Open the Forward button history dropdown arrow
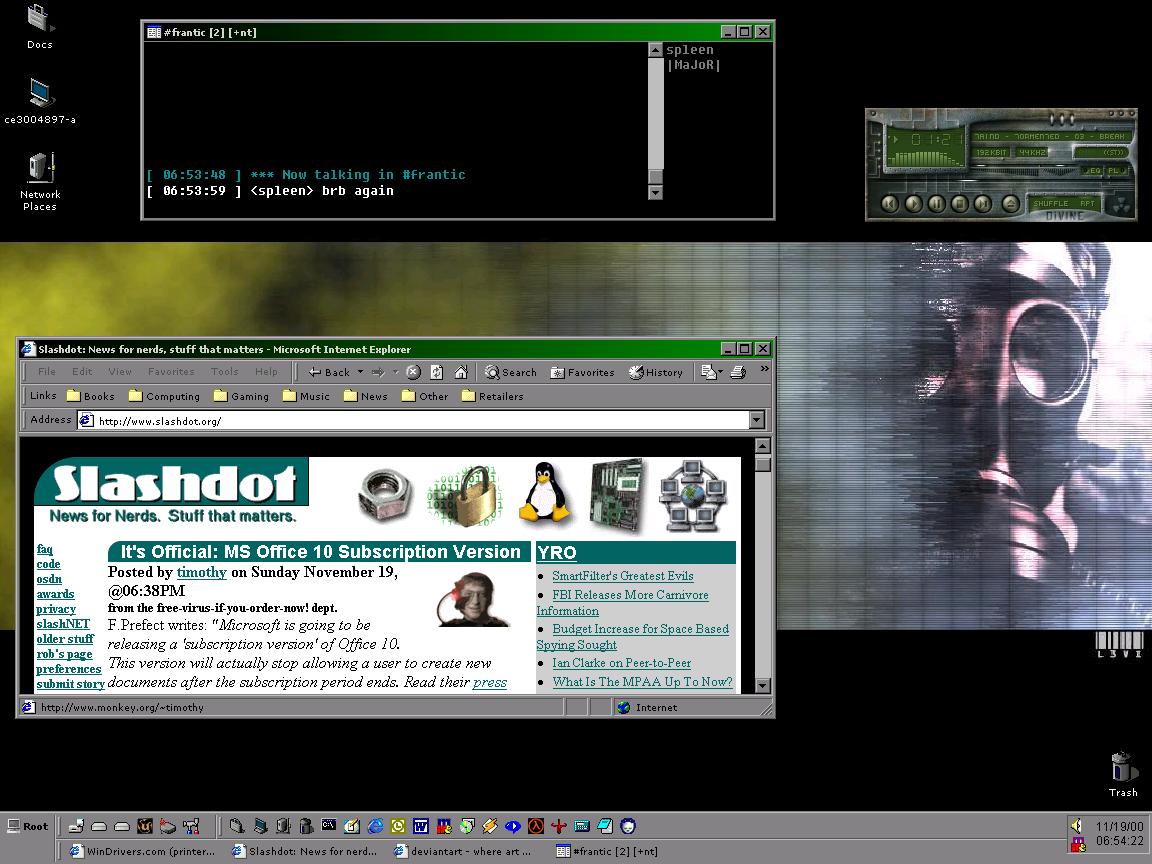 (x=395, y=372)
